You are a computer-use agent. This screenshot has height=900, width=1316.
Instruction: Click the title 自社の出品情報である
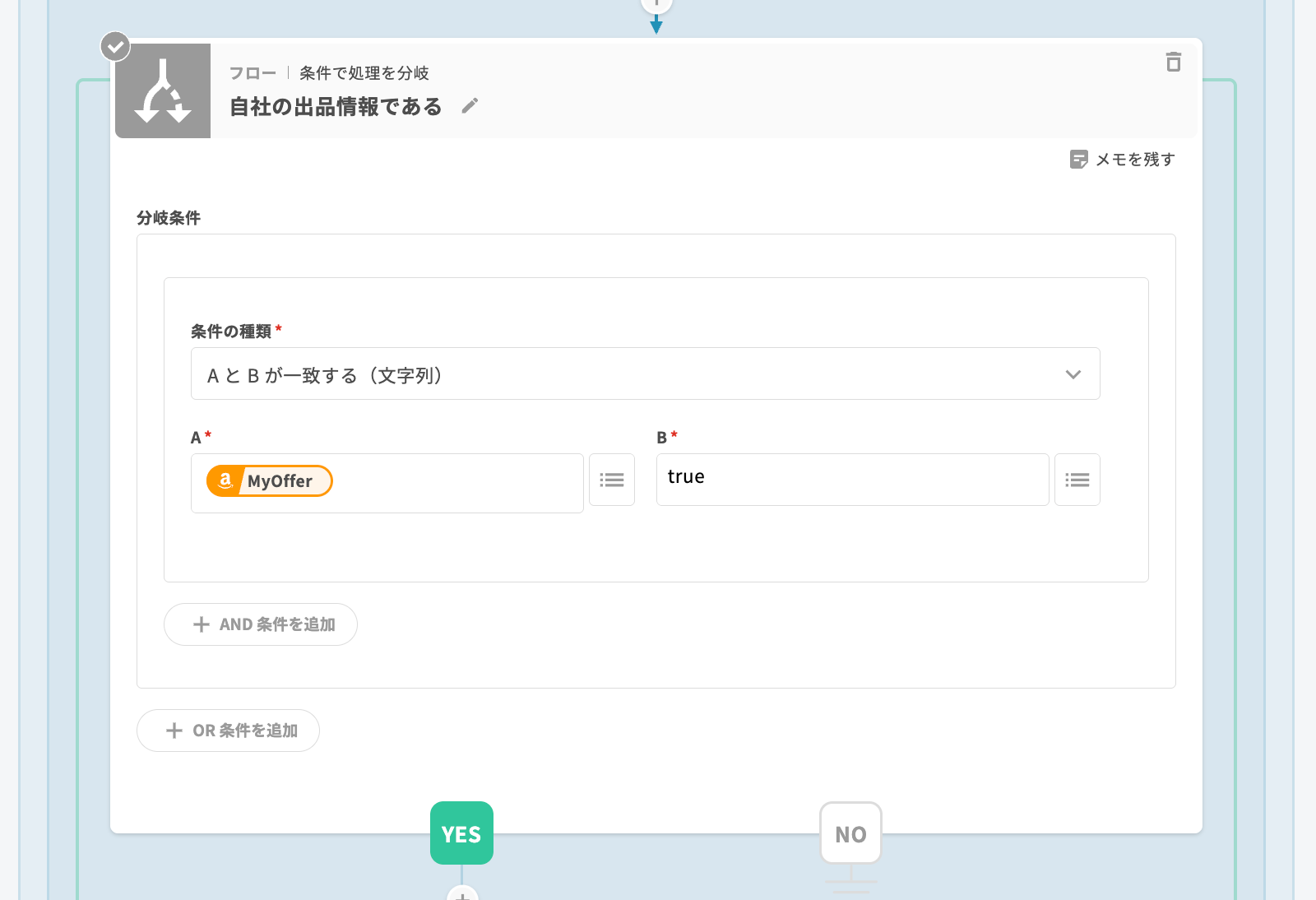click(x=336, y=107)
